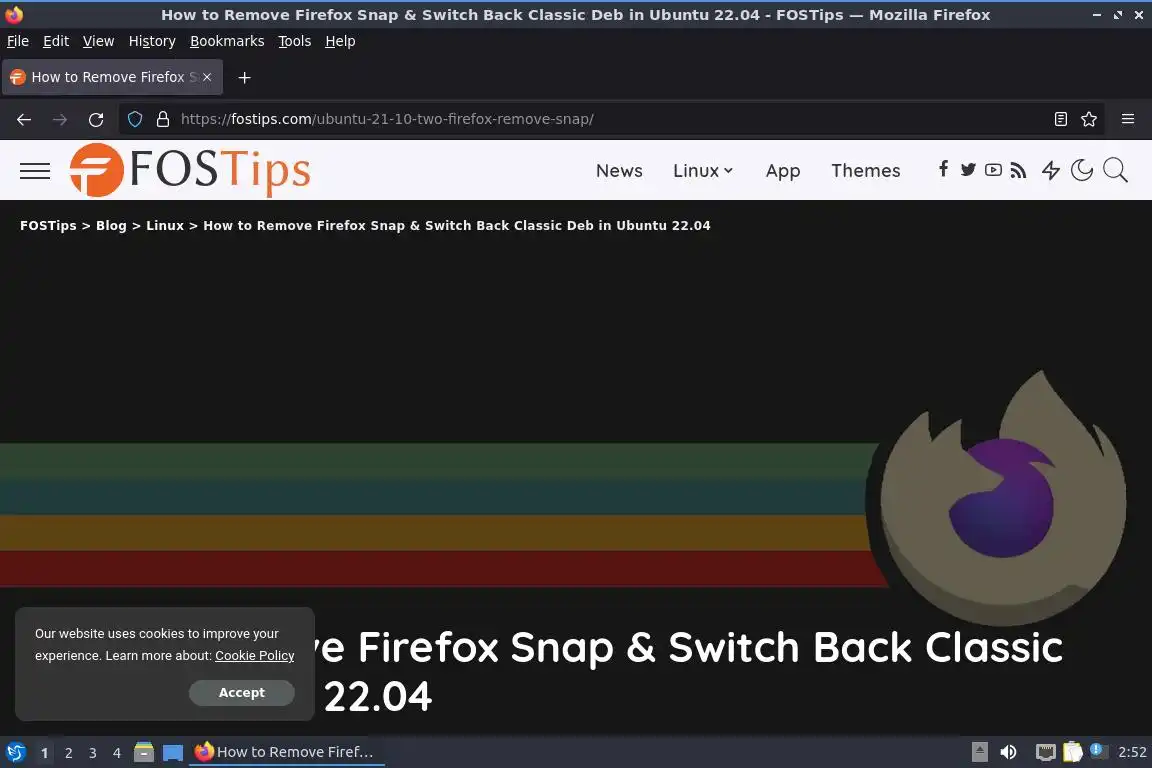Screen dimensions: 1152x768
Task: Click the taskbar clock
Action: click(1132, 752)
